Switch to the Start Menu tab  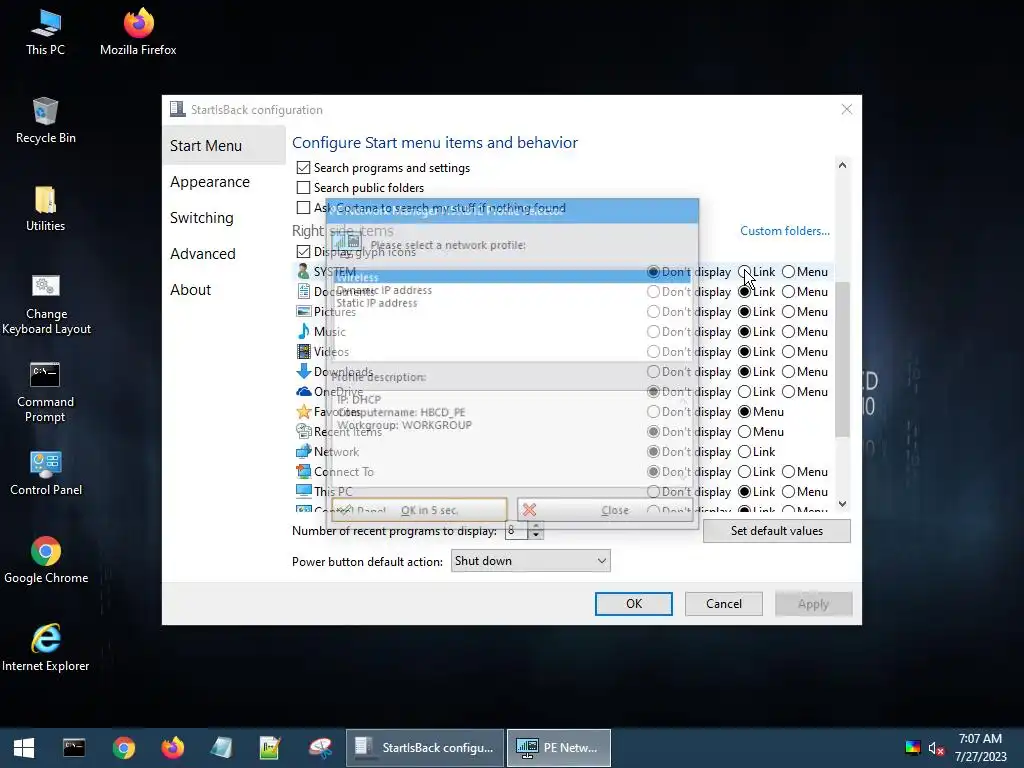[x=223, y=146]
